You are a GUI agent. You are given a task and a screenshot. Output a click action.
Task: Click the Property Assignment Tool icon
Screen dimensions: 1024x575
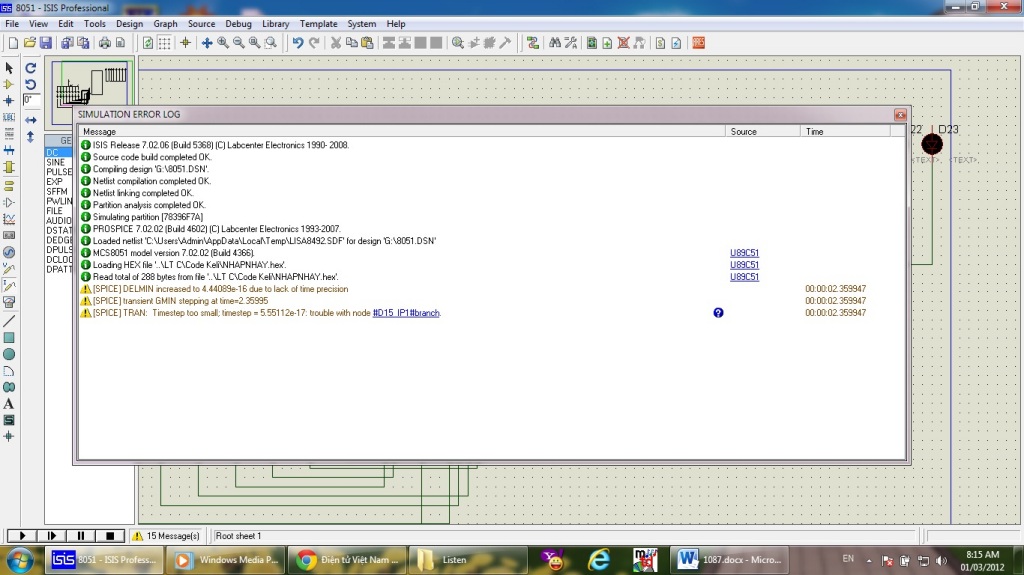571,43
